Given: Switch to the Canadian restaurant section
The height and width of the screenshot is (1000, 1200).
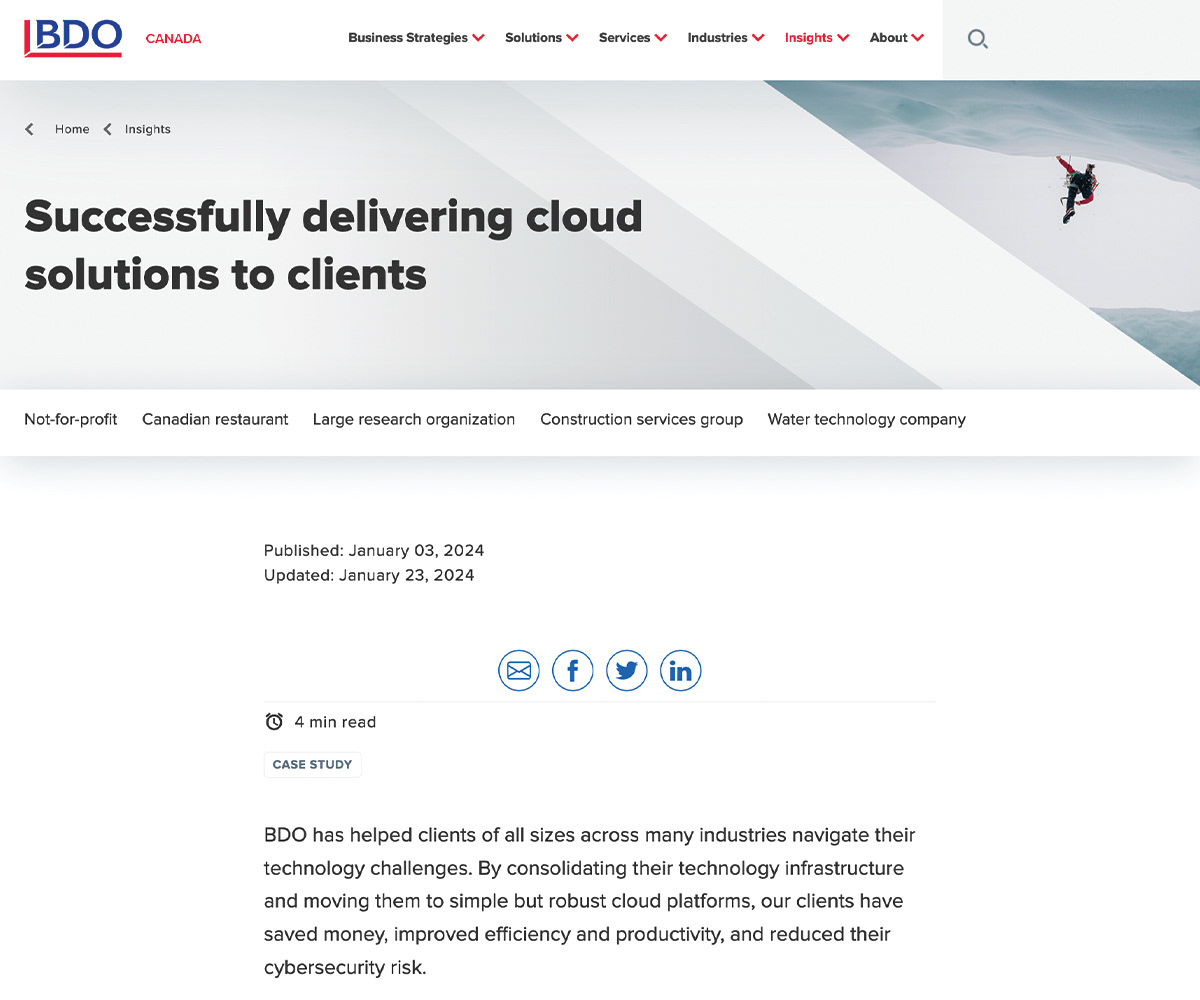Looking at the screenshot, I should click(x=215, y=419).
